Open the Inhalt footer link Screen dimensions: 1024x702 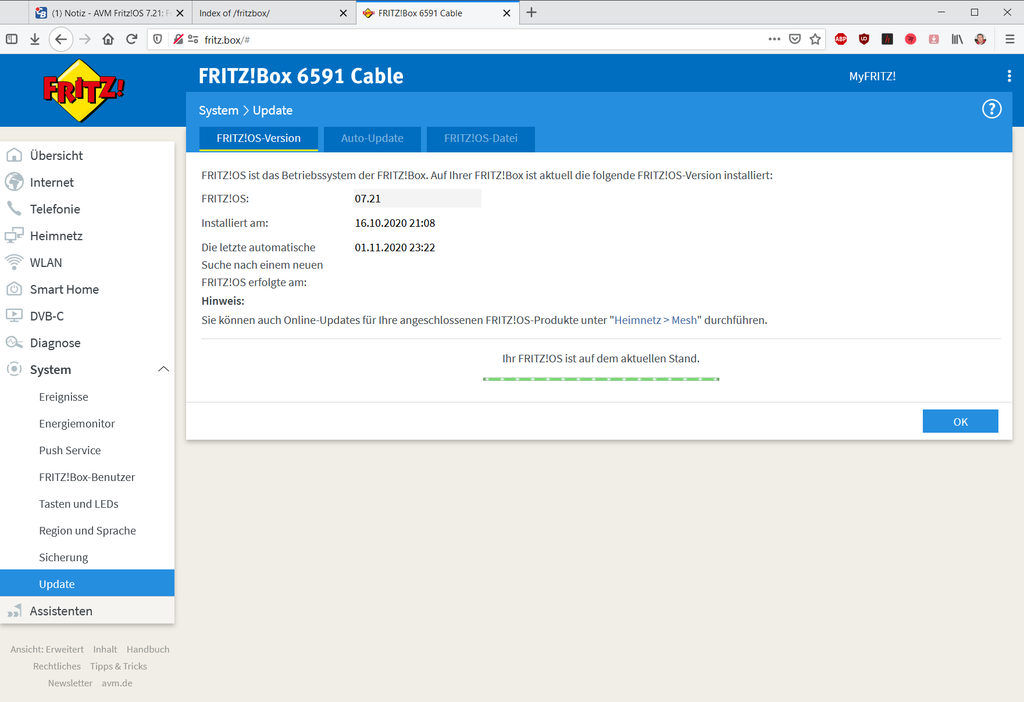(x=105, y=649)
